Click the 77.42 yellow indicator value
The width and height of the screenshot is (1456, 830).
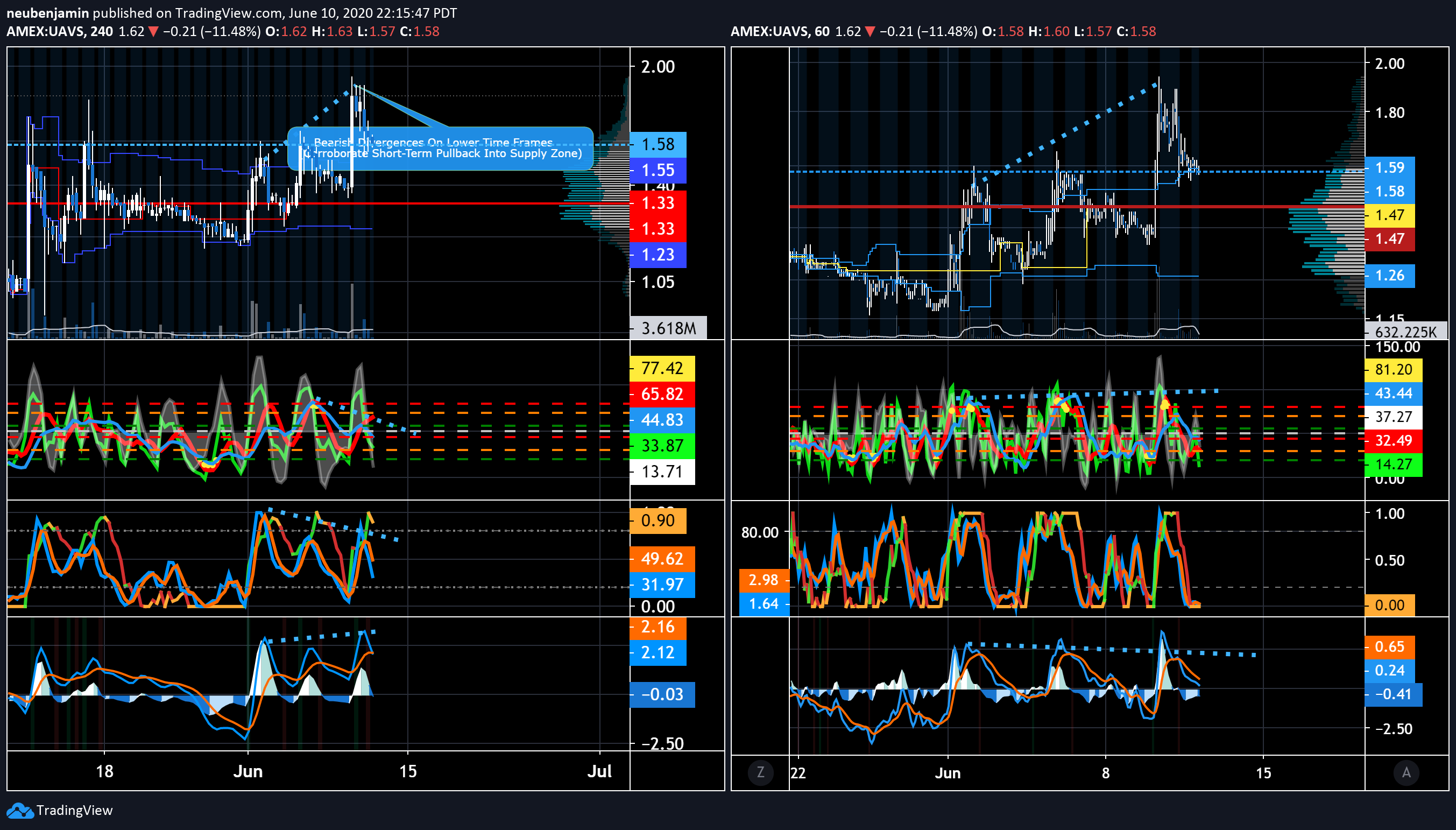(662, 368)
